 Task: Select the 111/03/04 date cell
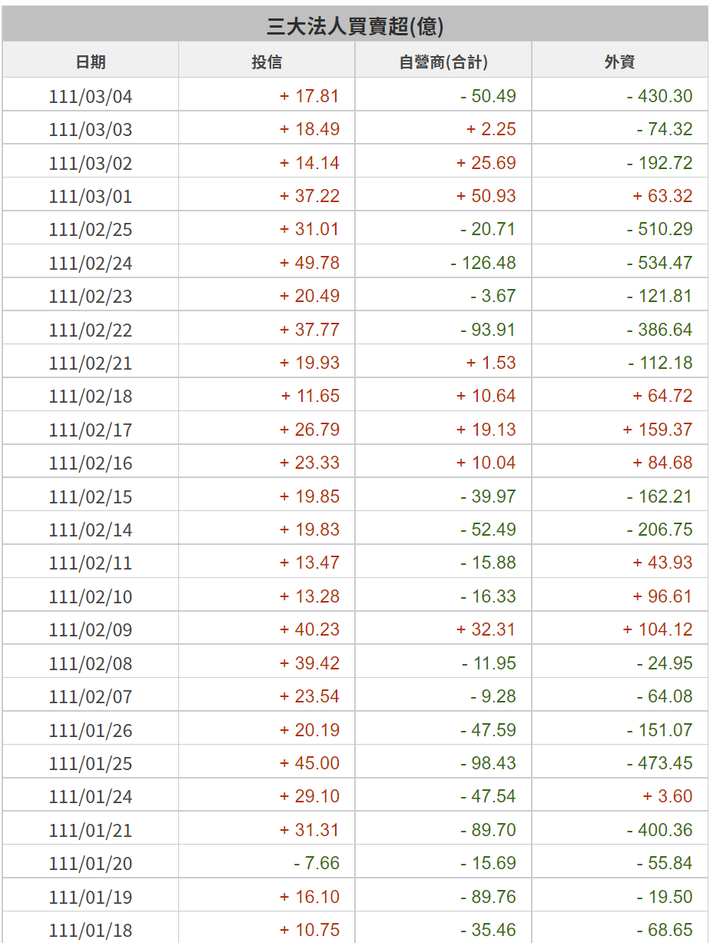tap(90, 96)
